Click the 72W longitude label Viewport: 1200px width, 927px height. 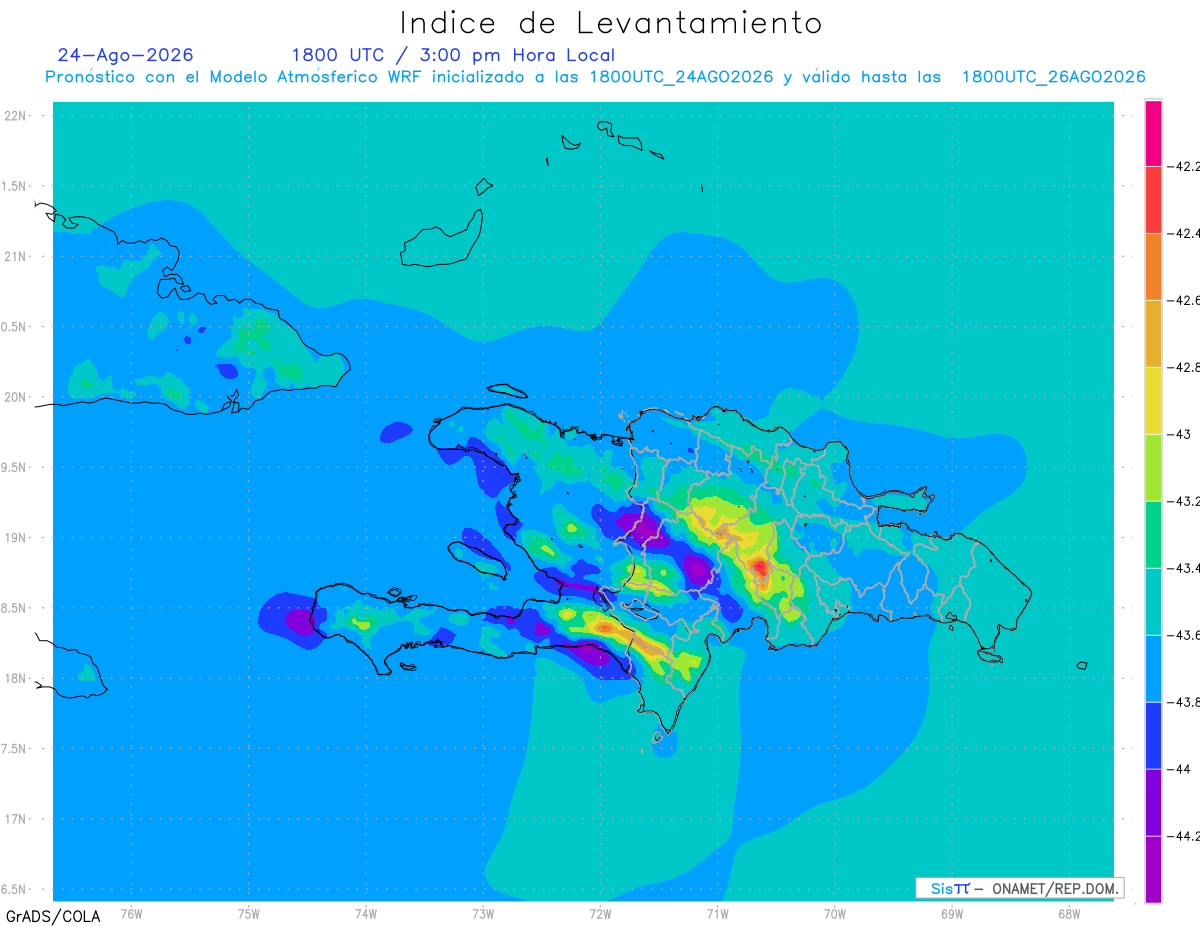(600, 913)
